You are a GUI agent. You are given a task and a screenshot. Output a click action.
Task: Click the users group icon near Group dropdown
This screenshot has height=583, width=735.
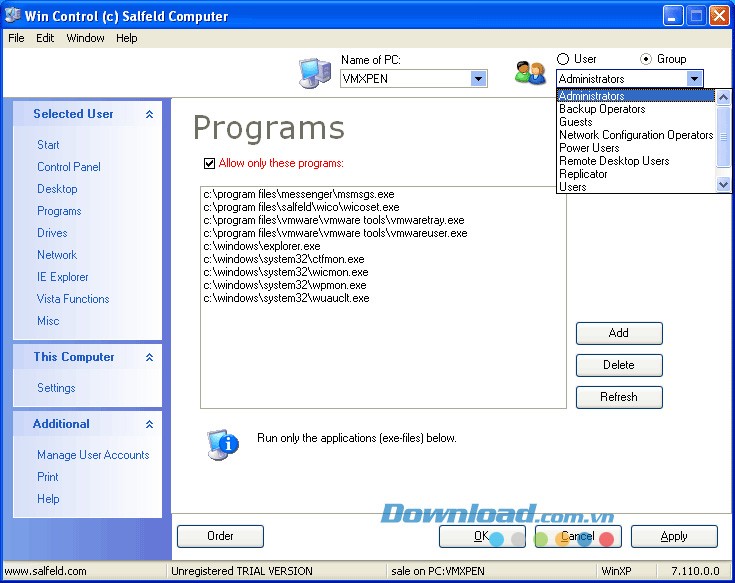pyautogui.click(x=529, y=72)
